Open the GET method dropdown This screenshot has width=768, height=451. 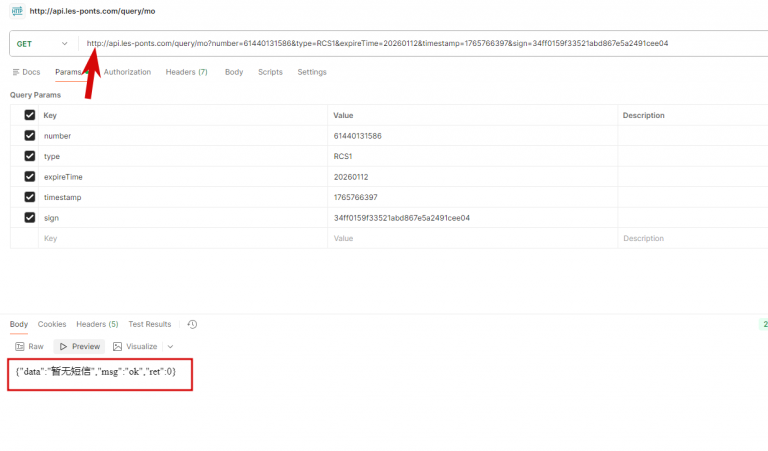pos(43,44)
